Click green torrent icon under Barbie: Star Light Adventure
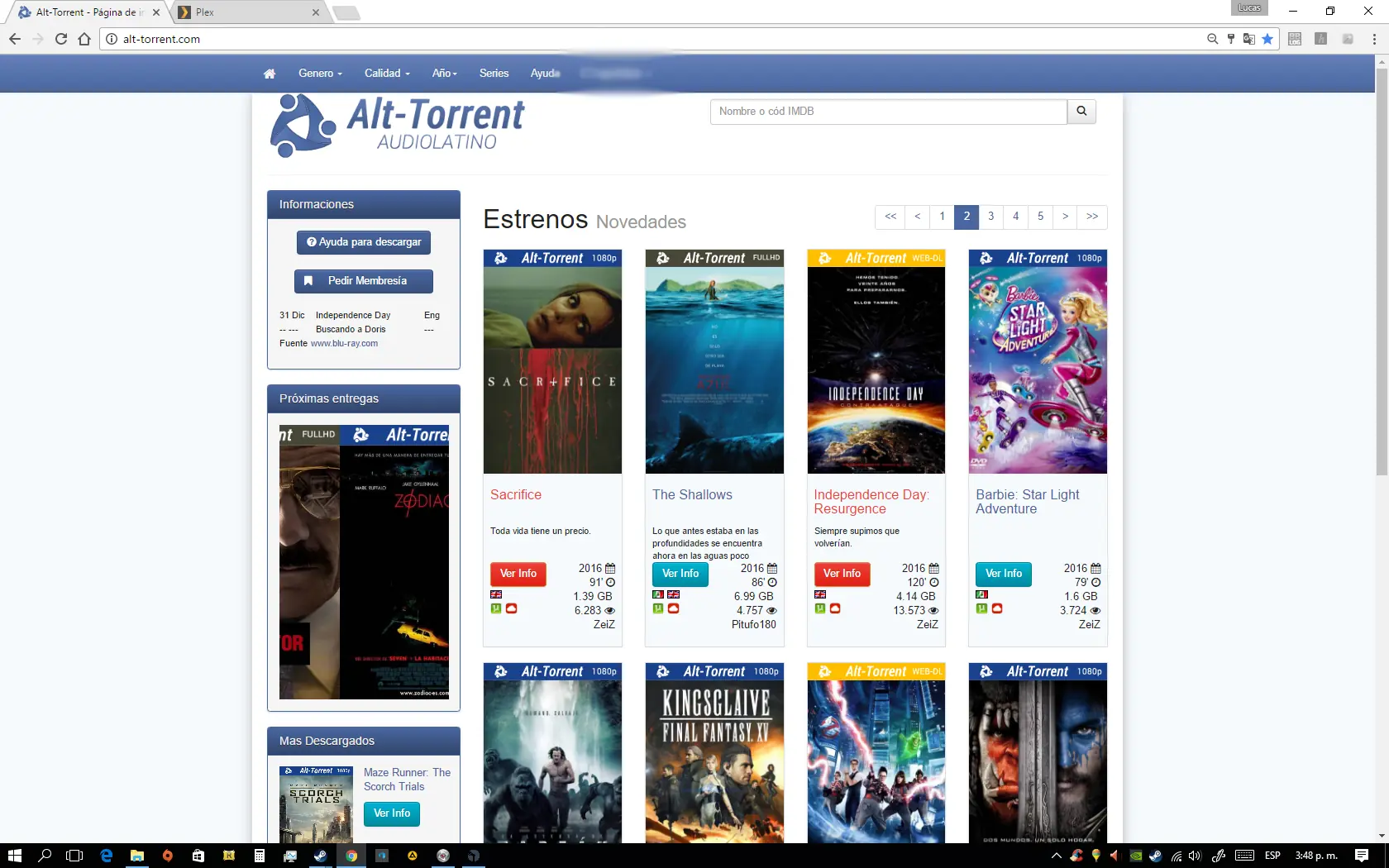The height and width of the screenshot is (868, 1389). pos(981,608)
